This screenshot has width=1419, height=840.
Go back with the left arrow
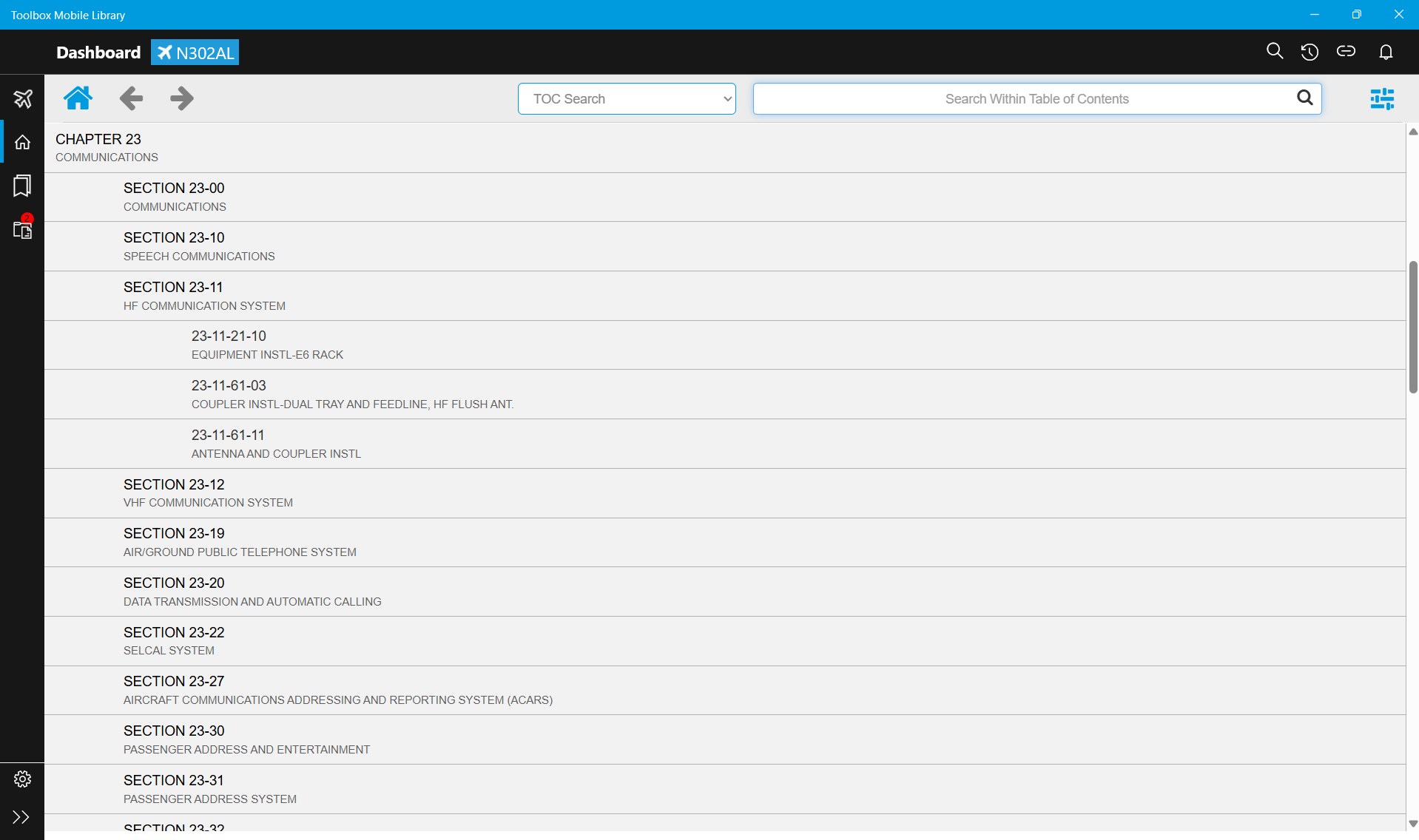(x=131, y=98)
